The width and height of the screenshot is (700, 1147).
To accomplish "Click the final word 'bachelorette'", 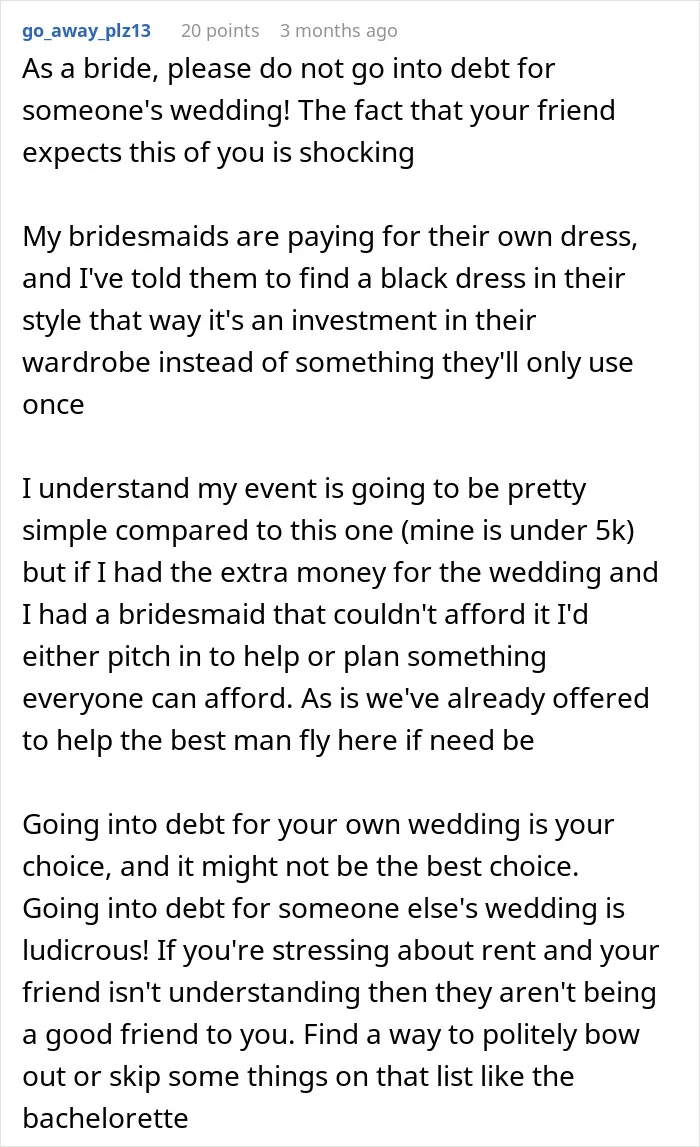I will (x=105, y=1119).
